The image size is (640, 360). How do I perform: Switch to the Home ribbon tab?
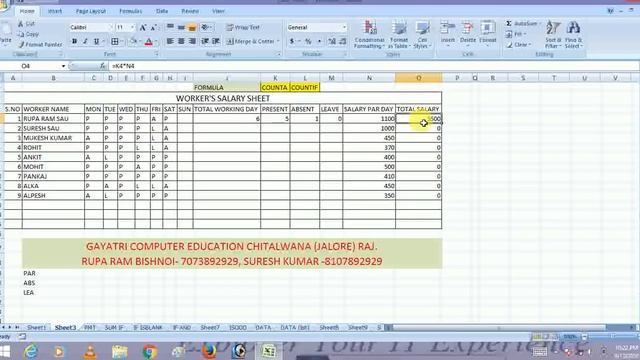coord(27,11)
